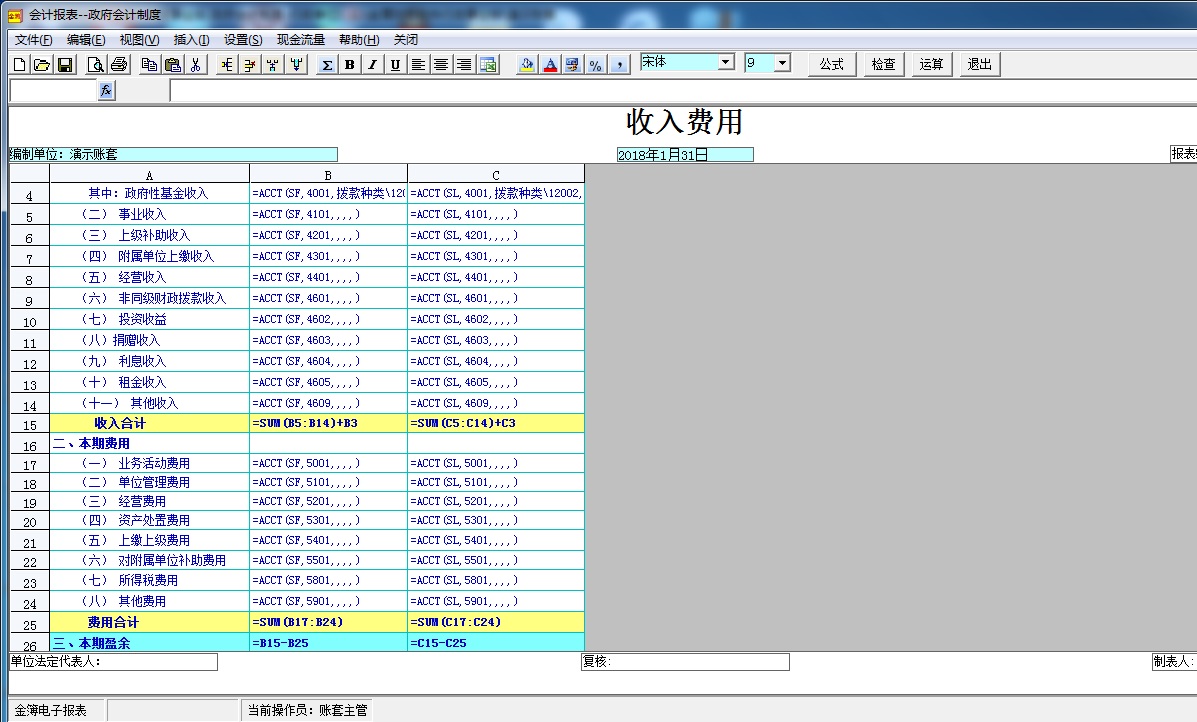The image size is (1197, 722).
Task: Open the 现金流量 menu
Action: pos(300,40)
